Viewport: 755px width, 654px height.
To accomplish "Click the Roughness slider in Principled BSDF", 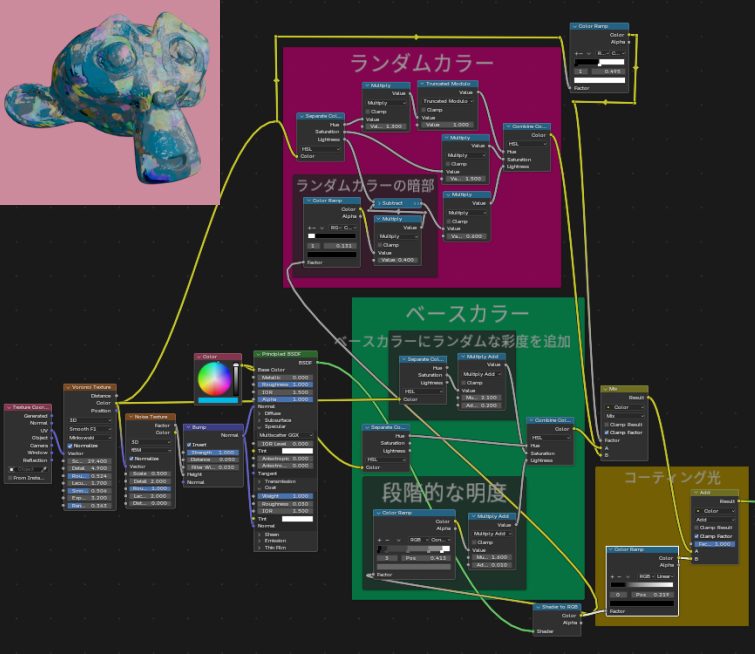I will coord(285,384).
